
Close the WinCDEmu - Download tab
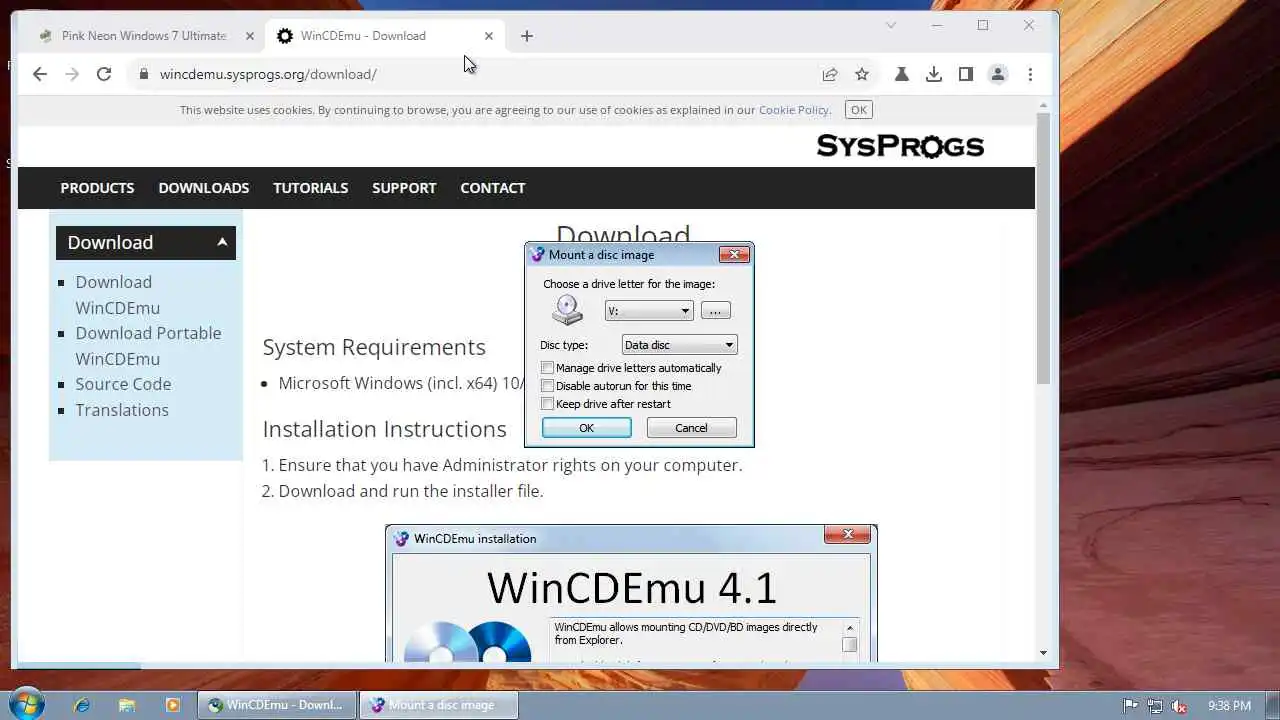(489, 36)
